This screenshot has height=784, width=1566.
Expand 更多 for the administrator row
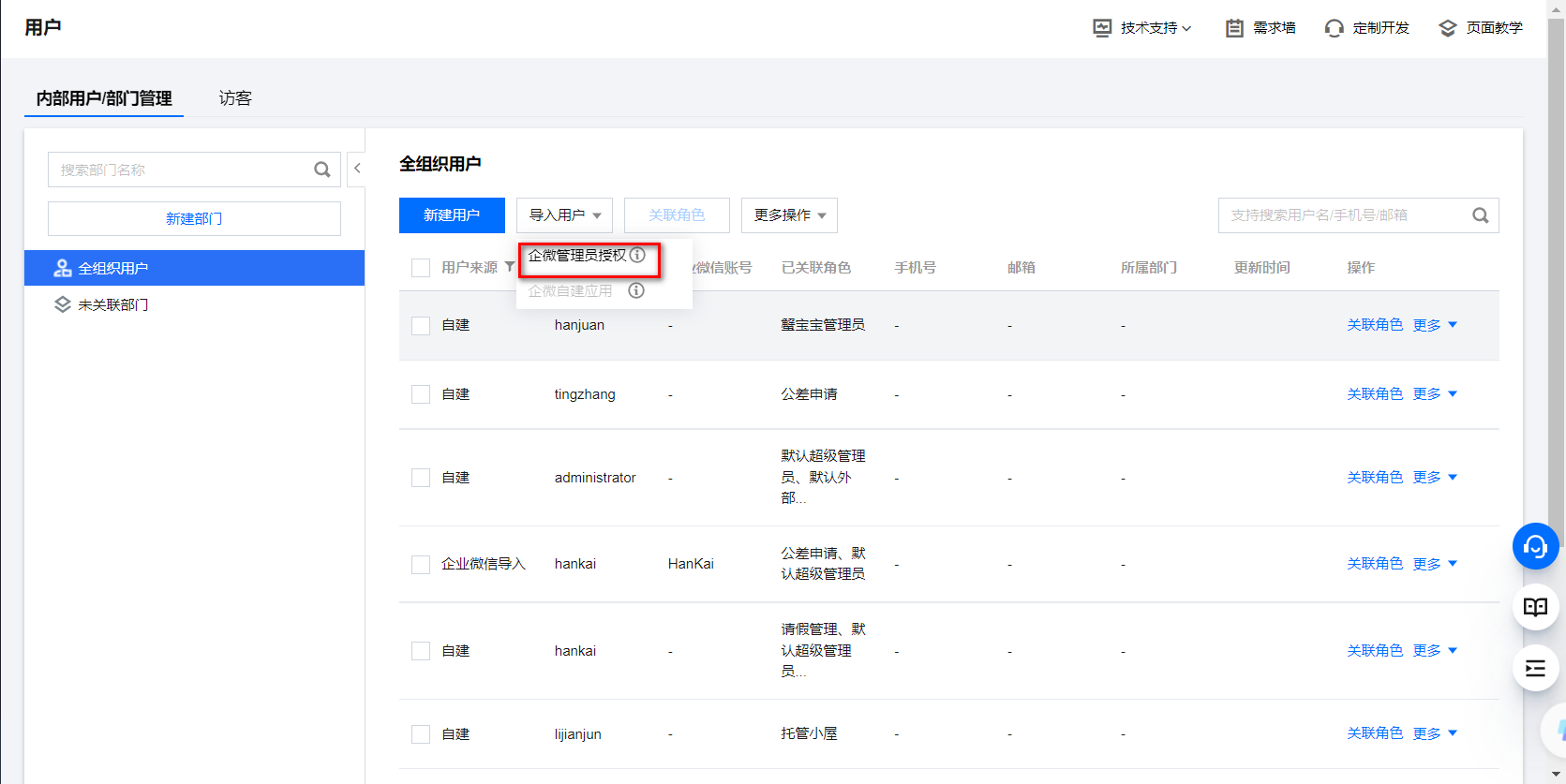(x=1435, y=478)
